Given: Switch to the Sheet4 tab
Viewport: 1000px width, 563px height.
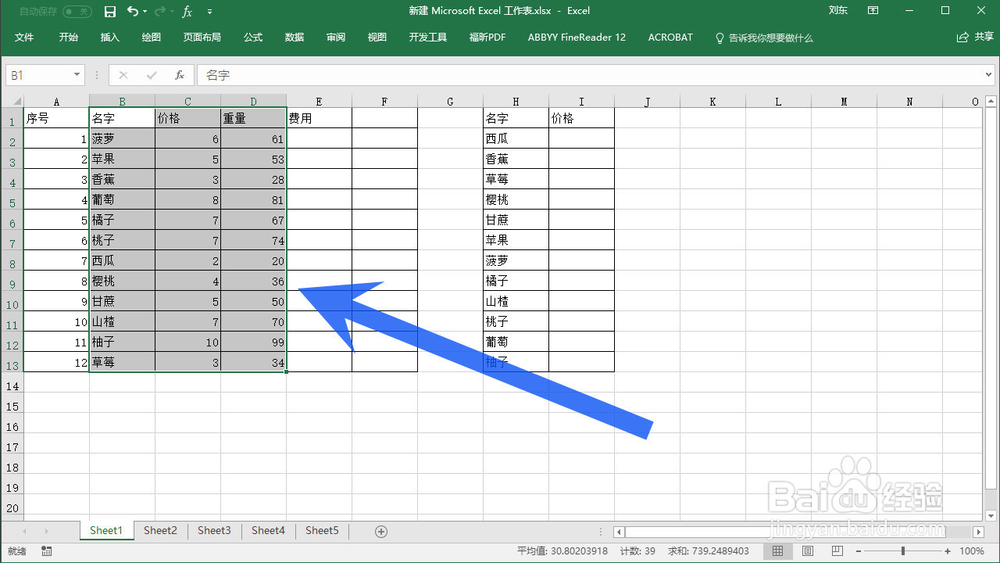Looking at the screenshot, I should point(268,530).
